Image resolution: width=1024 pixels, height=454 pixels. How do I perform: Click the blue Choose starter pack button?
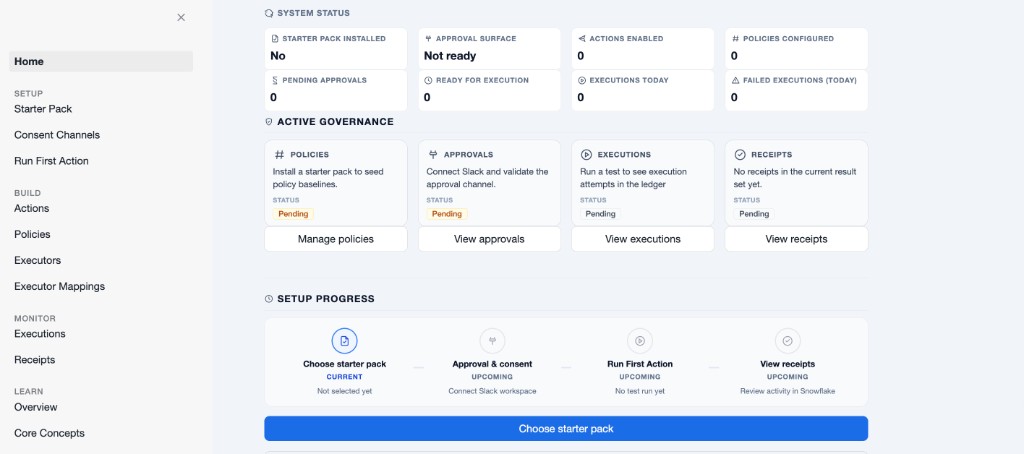pos(566,429)
